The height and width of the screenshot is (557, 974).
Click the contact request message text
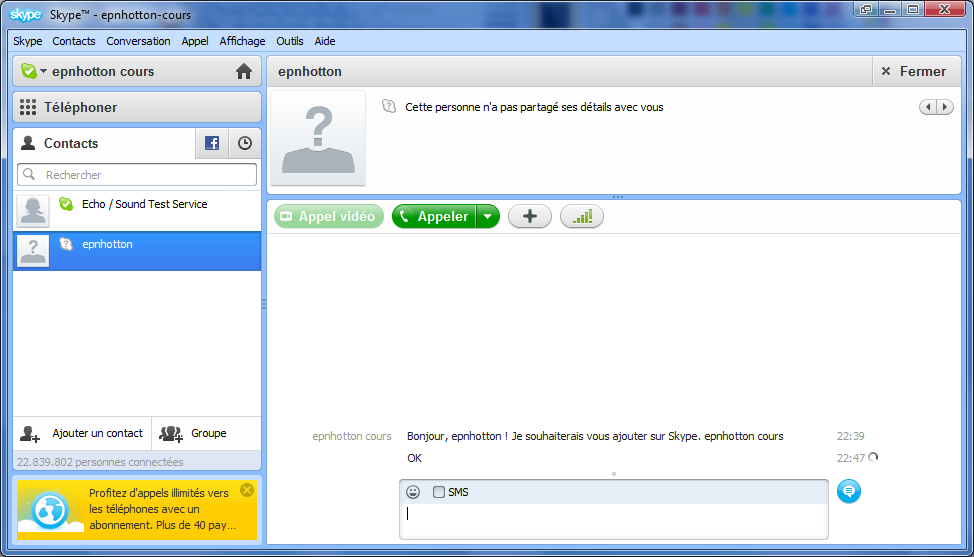[595, 436]
